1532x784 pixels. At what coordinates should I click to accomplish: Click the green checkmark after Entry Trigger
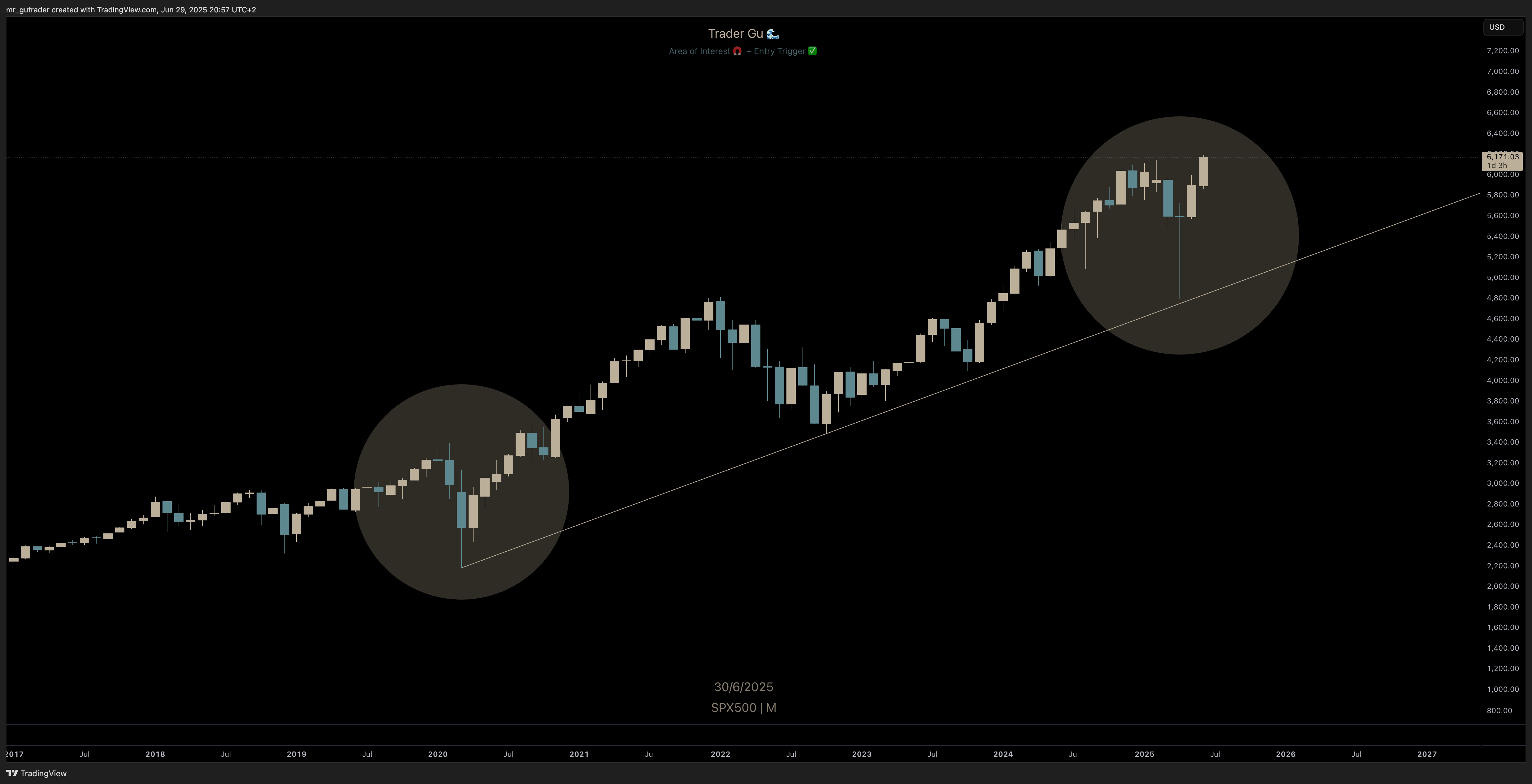(812, 51)
